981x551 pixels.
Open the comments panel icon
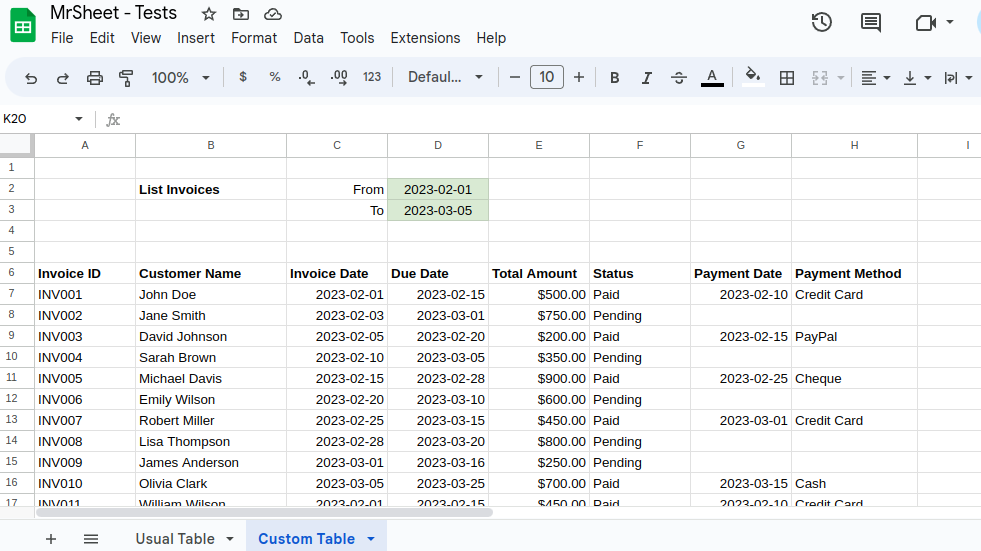point(870,23)
